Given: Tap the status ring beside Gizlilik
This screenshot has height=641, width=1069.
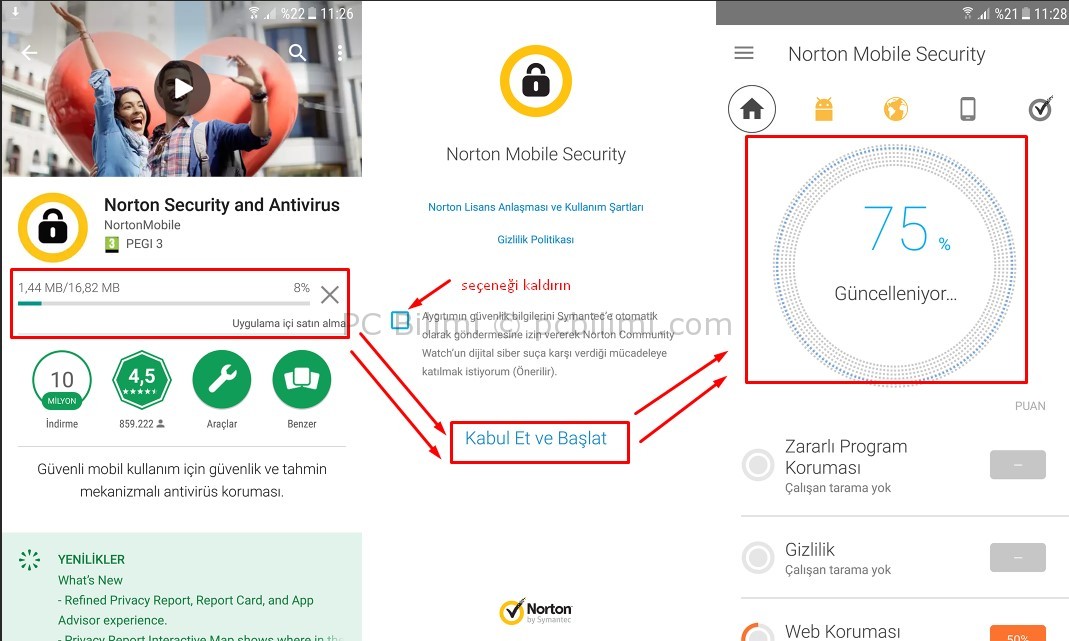Looking at the screenshot, I should (x=757, y=558).
